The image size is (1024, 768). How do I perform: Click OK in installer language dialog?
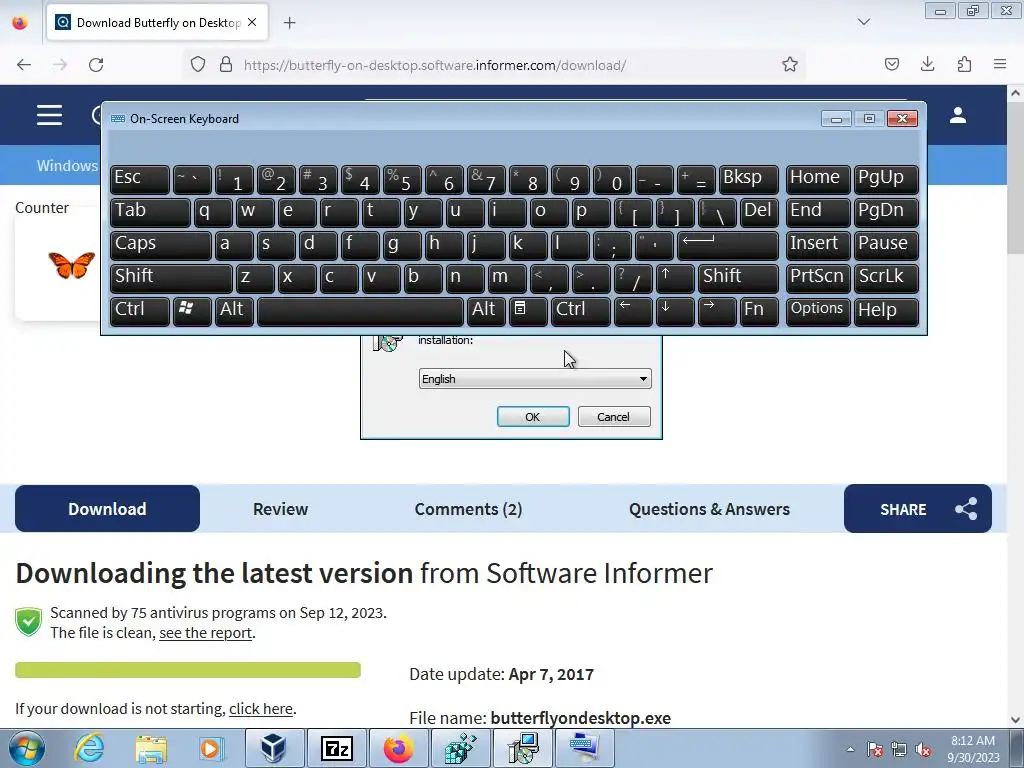(x=533, y=417)
